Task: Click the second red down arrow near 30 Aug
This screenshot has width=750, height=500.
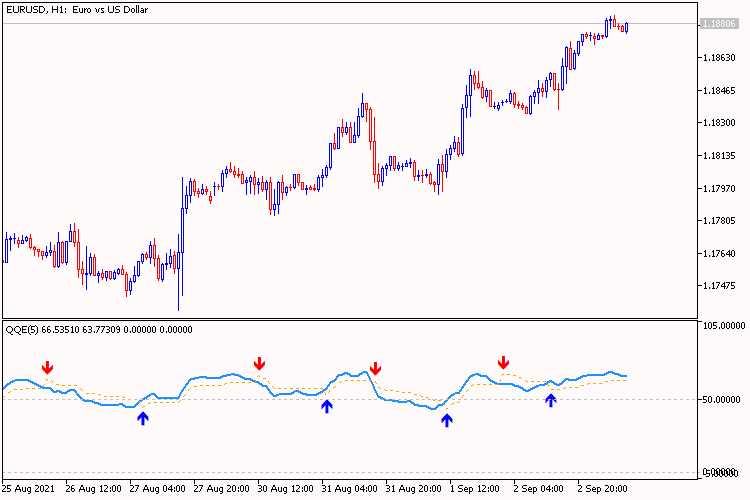Action: (x=260, y=363)
